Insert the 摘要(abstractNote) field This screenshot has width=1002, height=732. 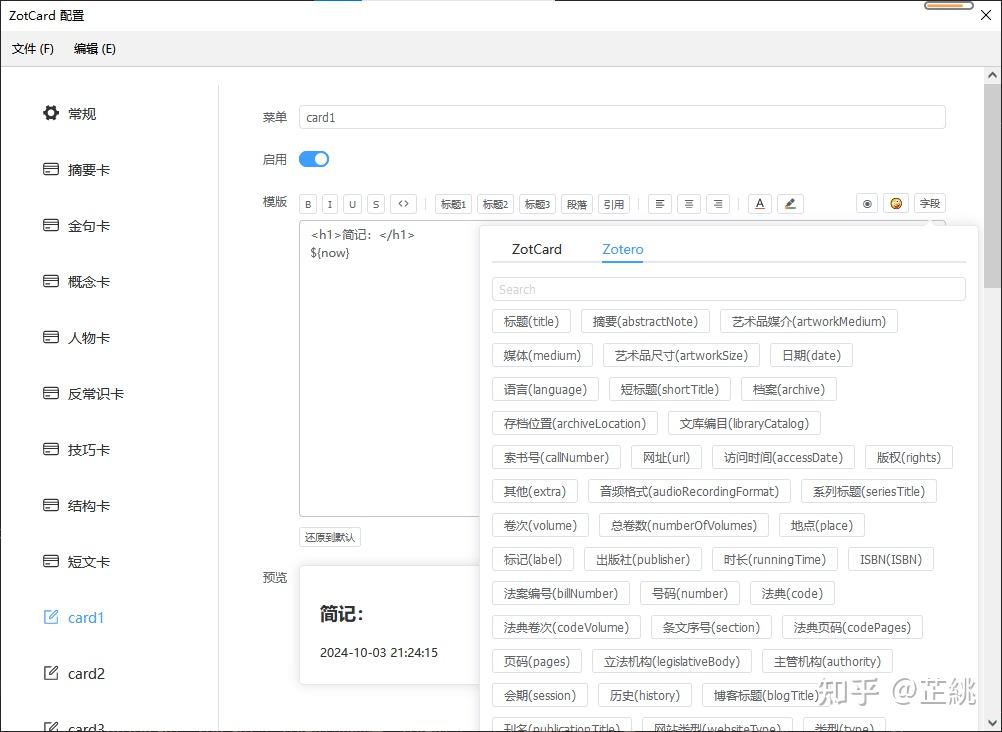[645, 322]
